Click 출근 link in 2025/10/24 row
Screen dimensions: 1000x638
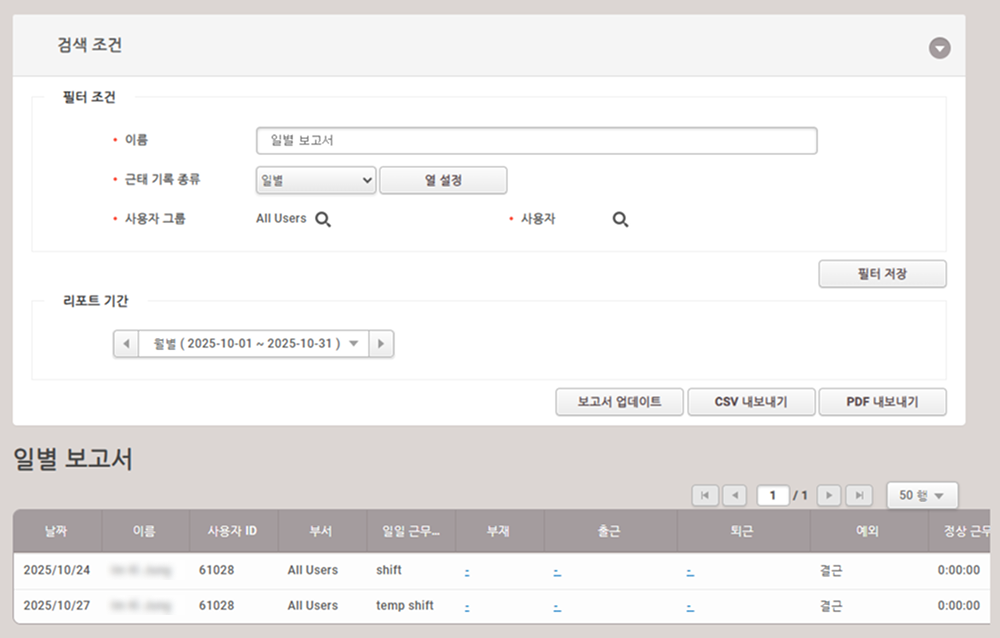pyautogui.click(x=556, y=571)
